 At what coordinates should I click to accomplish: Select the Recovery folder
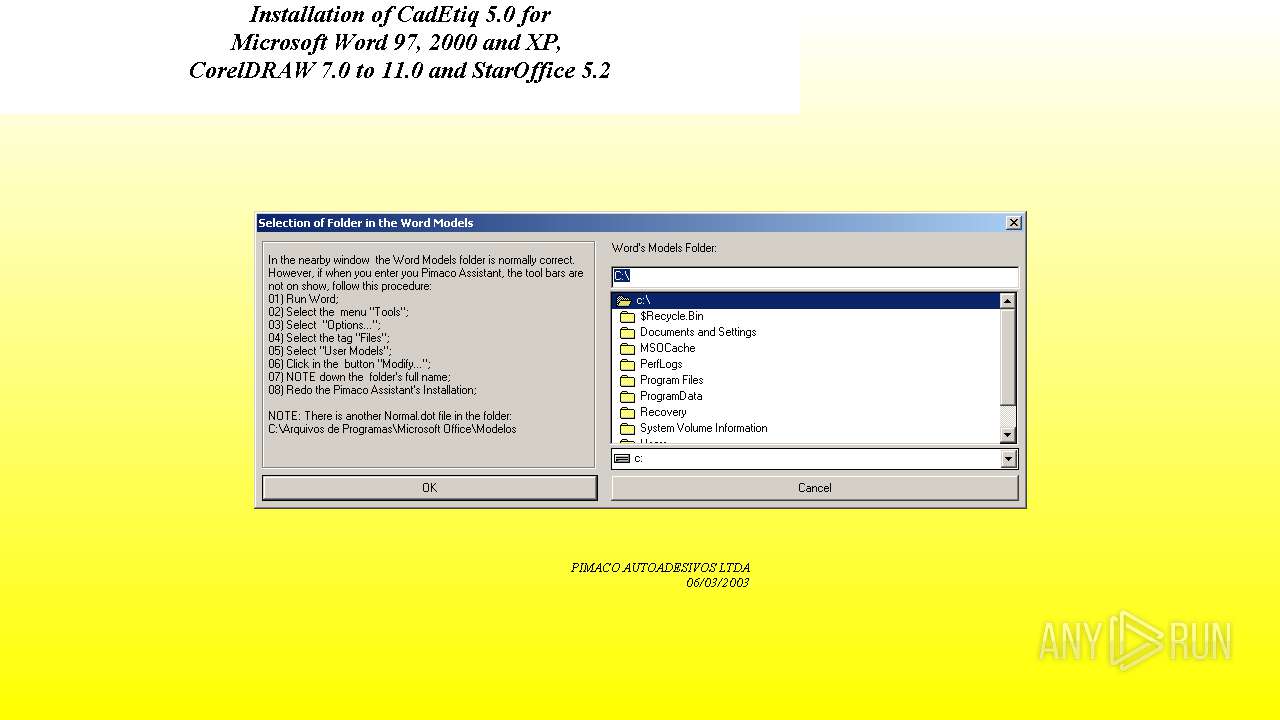pyautogui.click(x=806, y=412)
